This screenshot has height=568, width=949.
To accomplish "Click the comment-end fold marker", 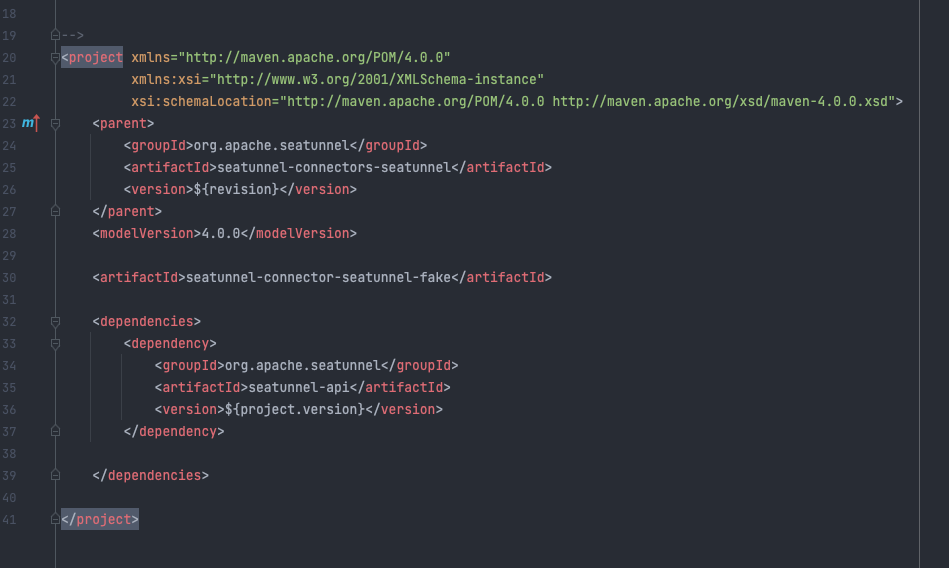I will pos(55,35).
